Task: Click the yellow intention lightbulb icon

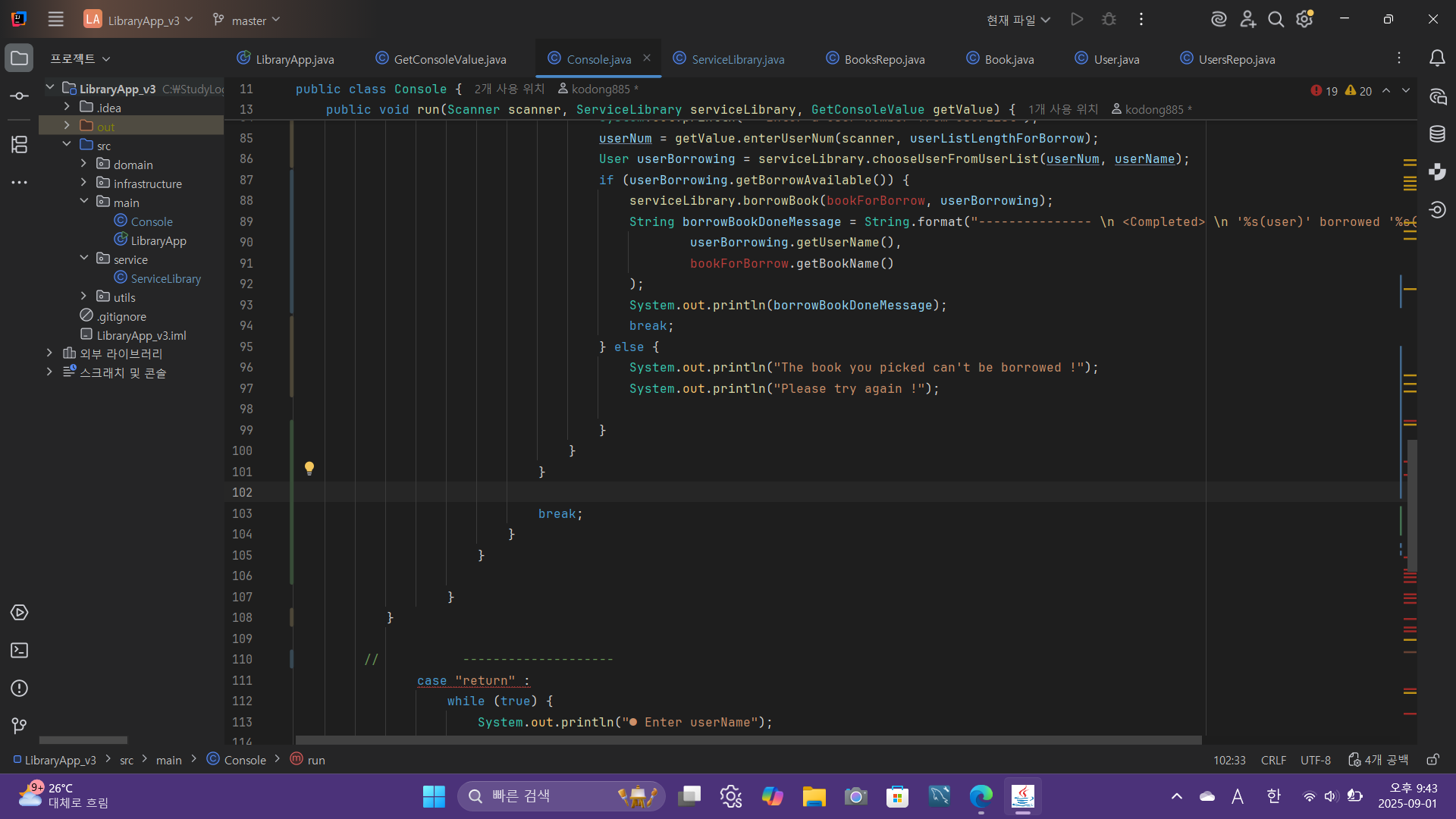Action: pos(309,469)
